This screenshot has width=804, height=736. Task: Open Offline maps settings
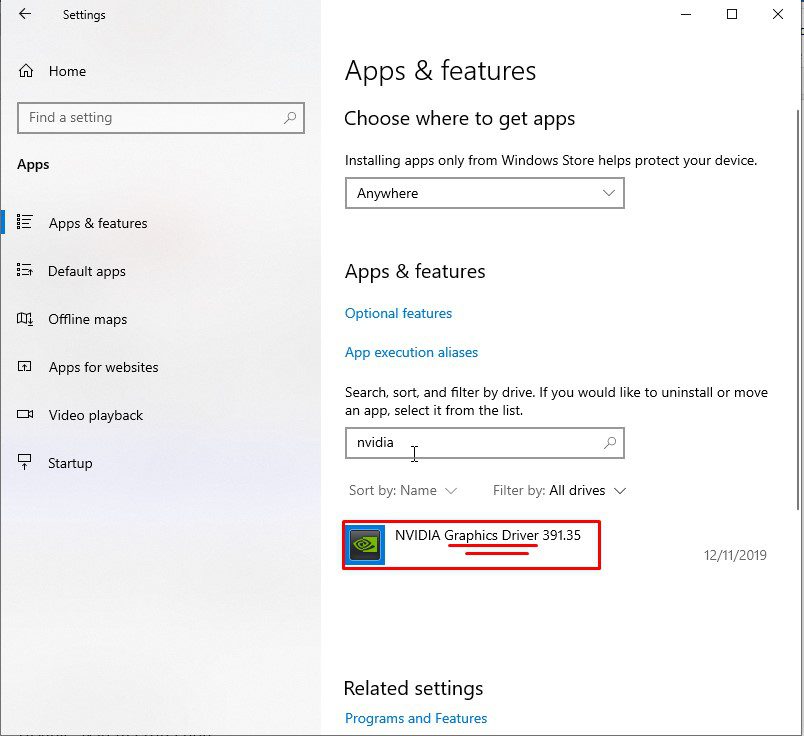pyautogui.click(x=88, y=319)
